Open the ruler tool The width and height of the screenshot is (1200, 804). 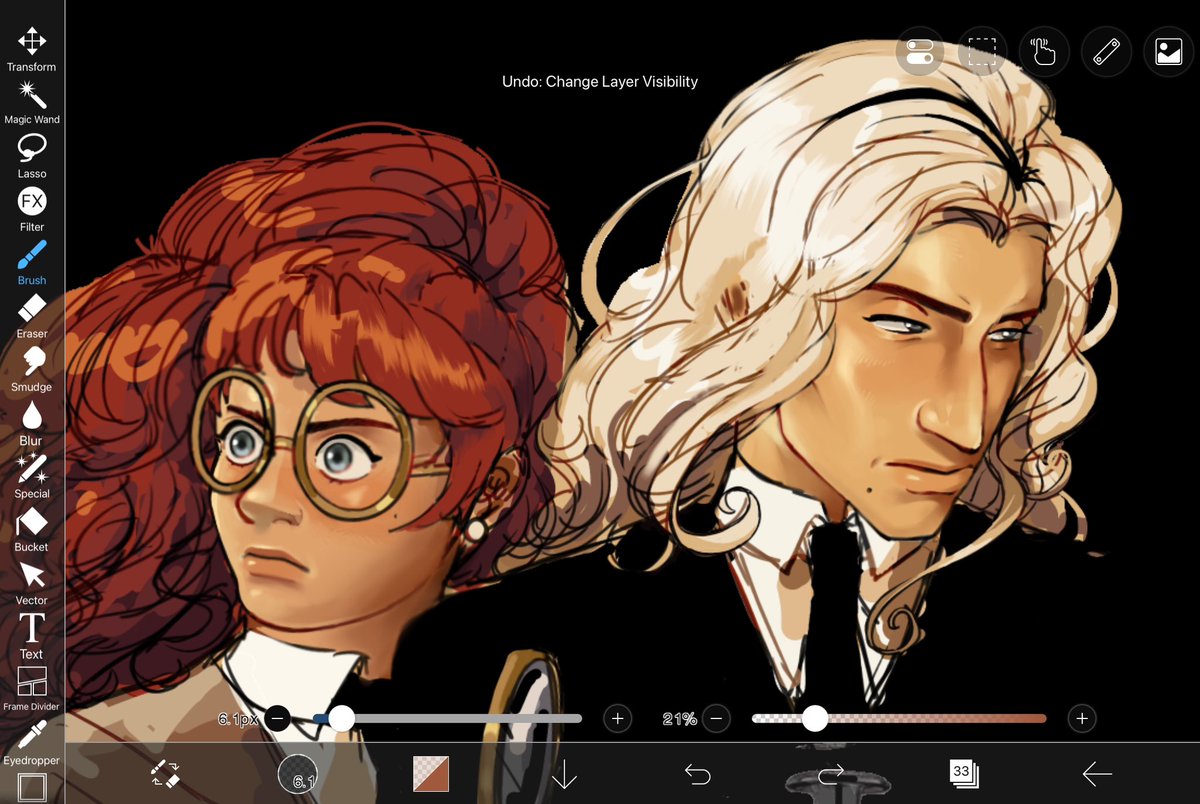pos(1106,51)
